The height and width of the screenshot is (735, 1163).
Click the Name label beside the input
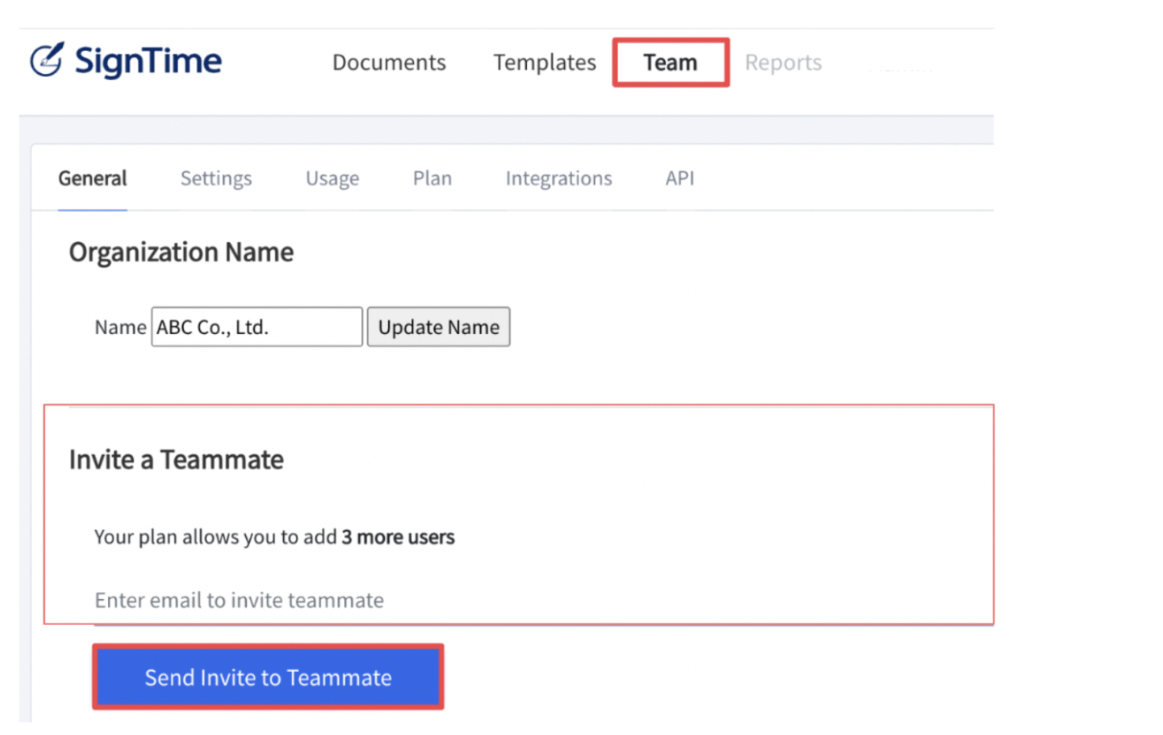click(120, 327)
